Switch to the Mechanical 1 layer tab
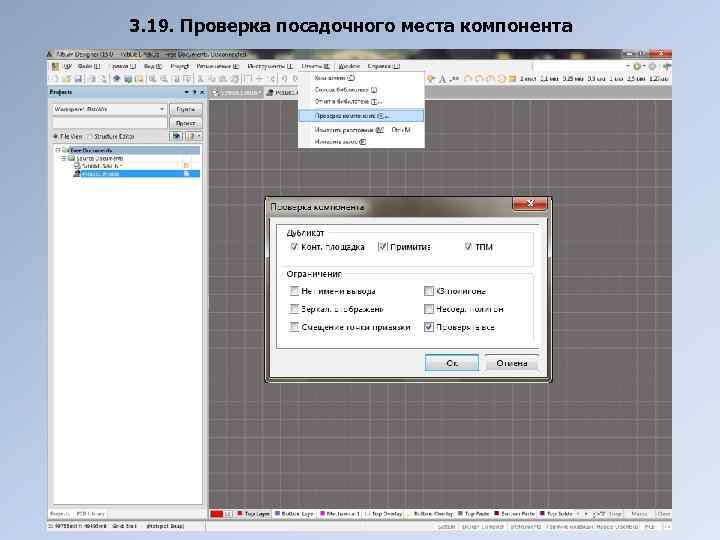This screenshot has width=720, height=540. [340, 514]
